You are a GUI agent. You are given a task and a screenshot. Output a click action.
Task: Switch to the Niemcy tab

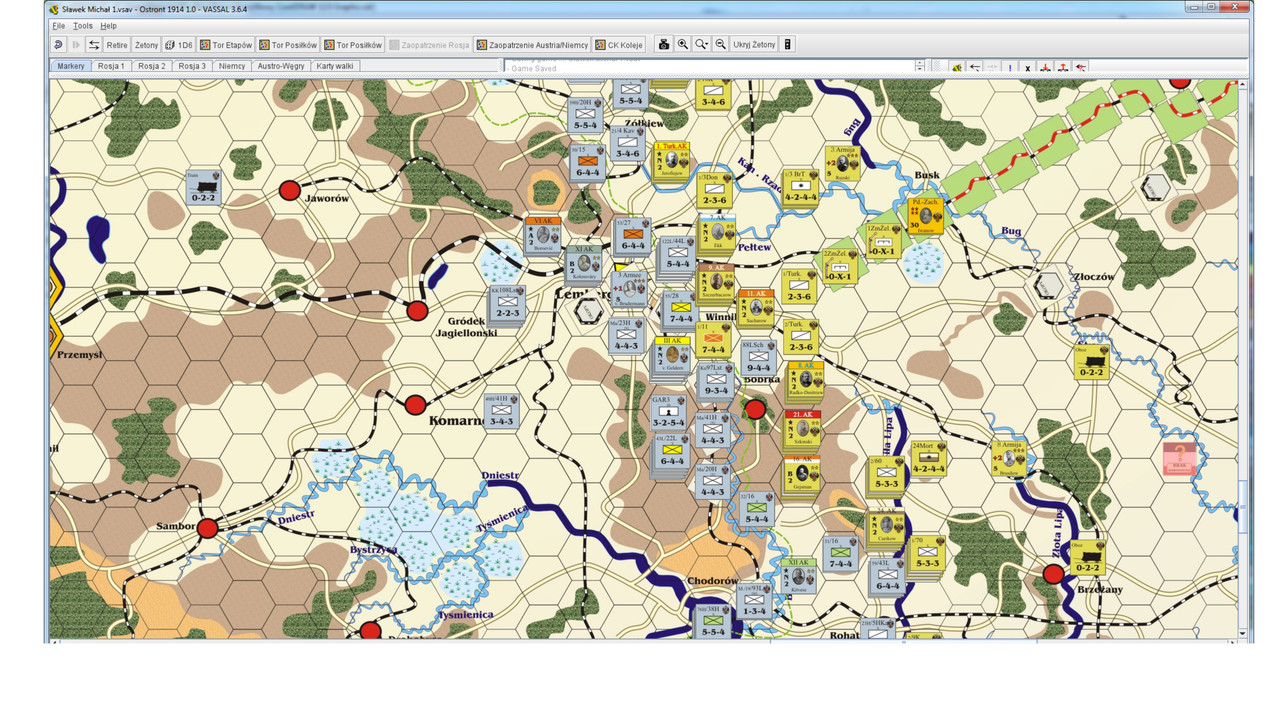pyautogui.click(x=232, y=66)
